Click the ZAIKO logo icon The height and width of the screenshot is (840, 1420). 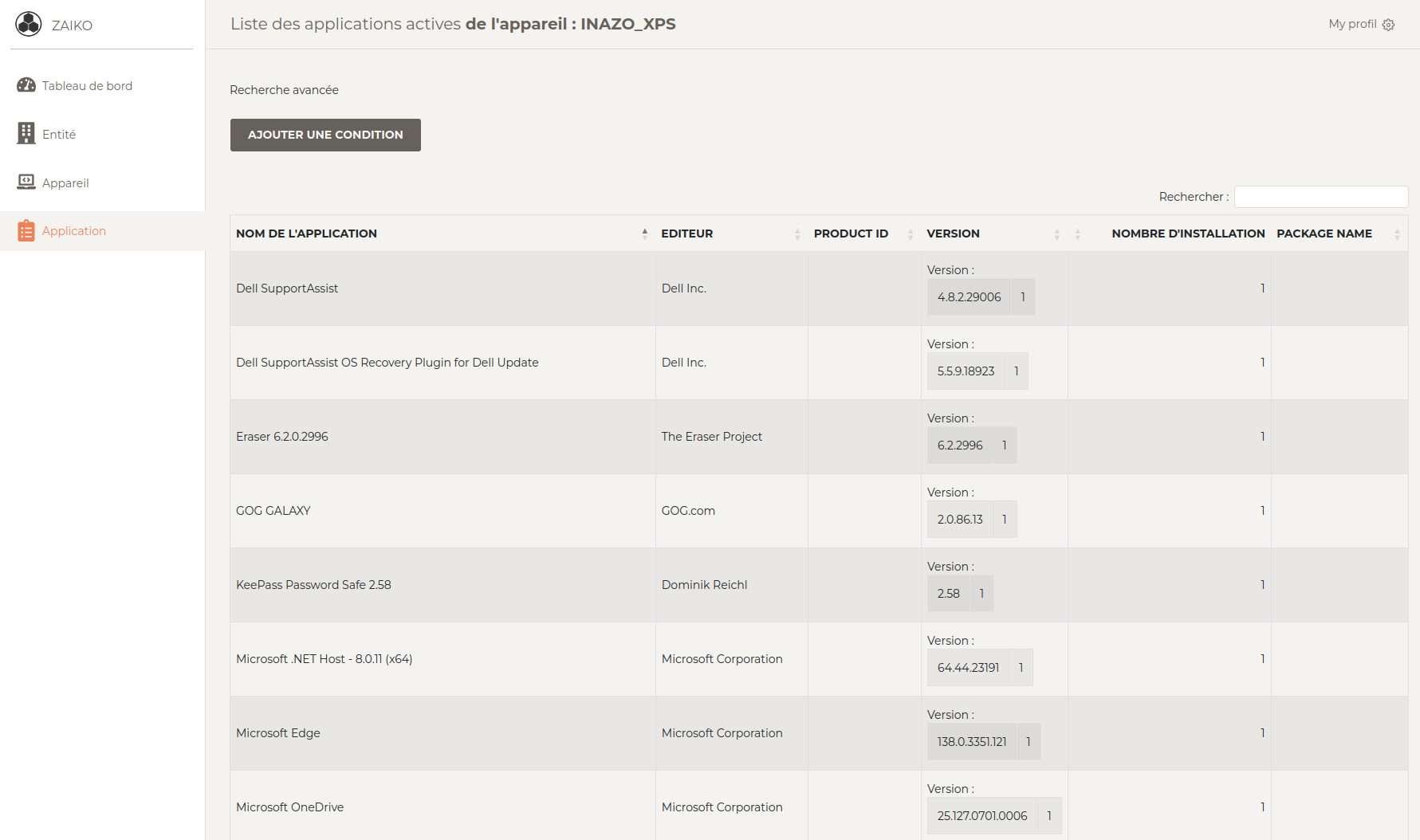[29, 24]
